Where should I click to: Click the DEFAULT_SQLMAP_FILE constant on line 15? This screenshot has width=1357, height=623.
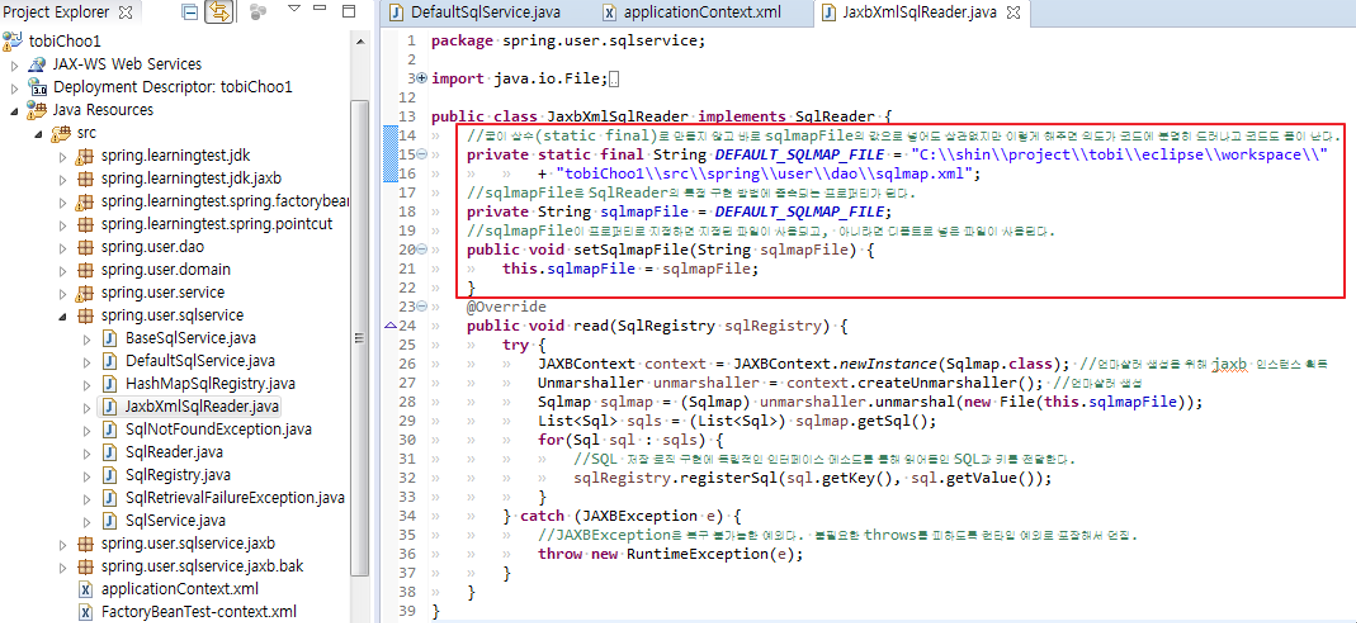pyautogui.click(x=800, y=155)
